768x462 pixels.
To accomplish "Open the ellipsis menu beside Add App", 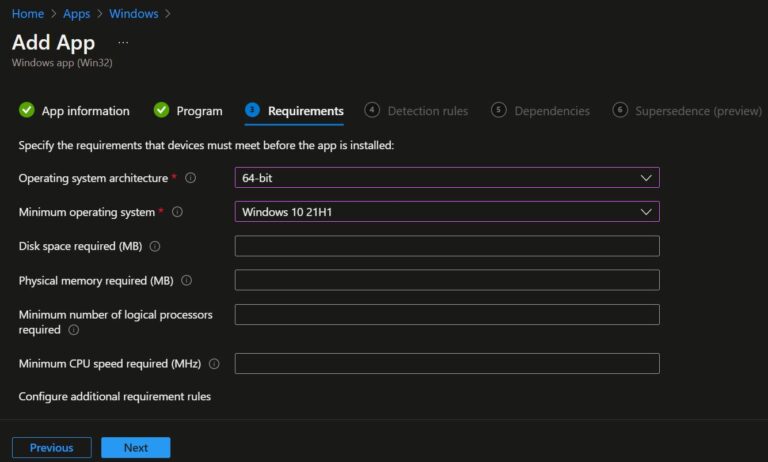I will tap(123, 43).
